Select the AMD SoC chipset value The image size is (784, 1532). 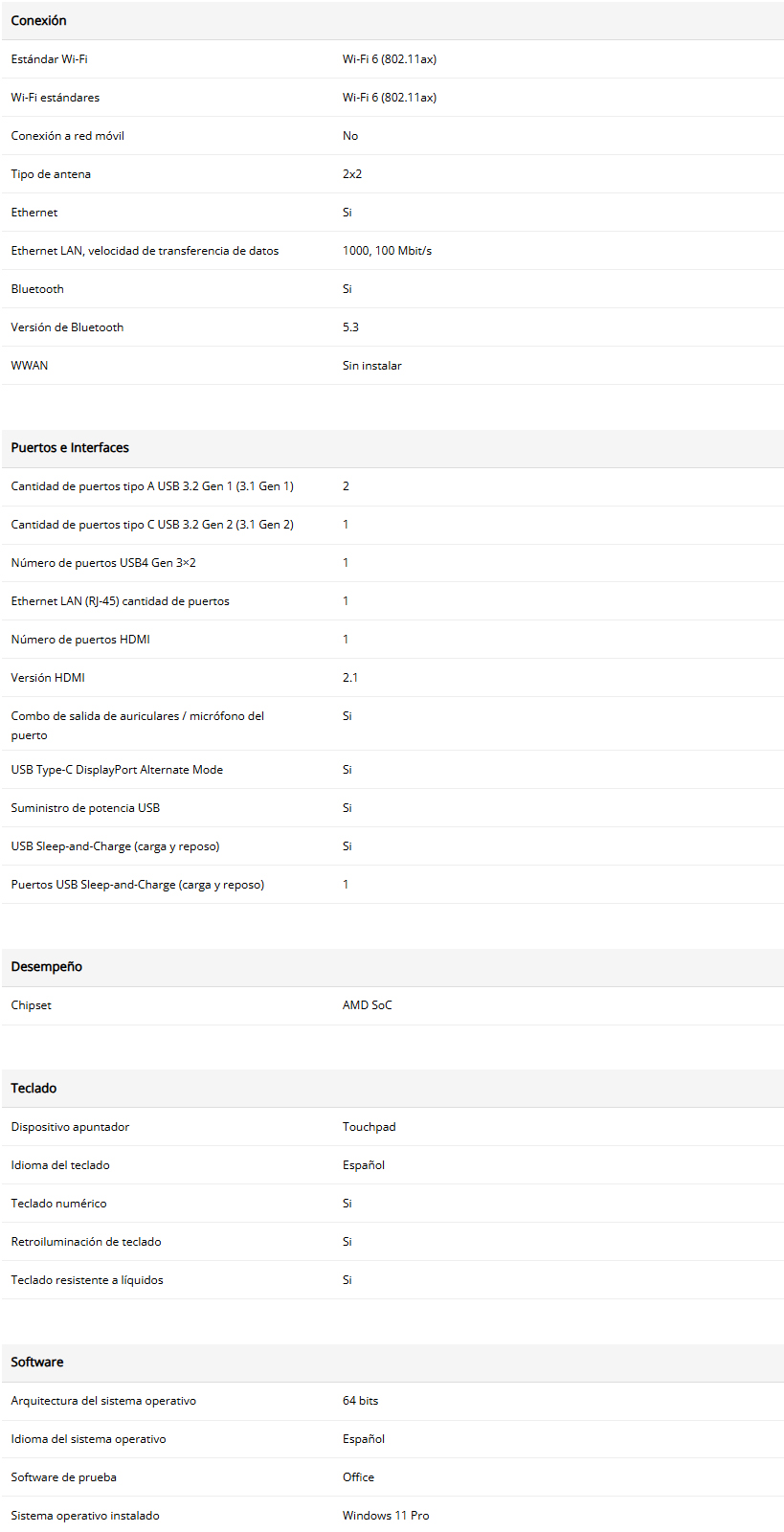click(368, 1005)
